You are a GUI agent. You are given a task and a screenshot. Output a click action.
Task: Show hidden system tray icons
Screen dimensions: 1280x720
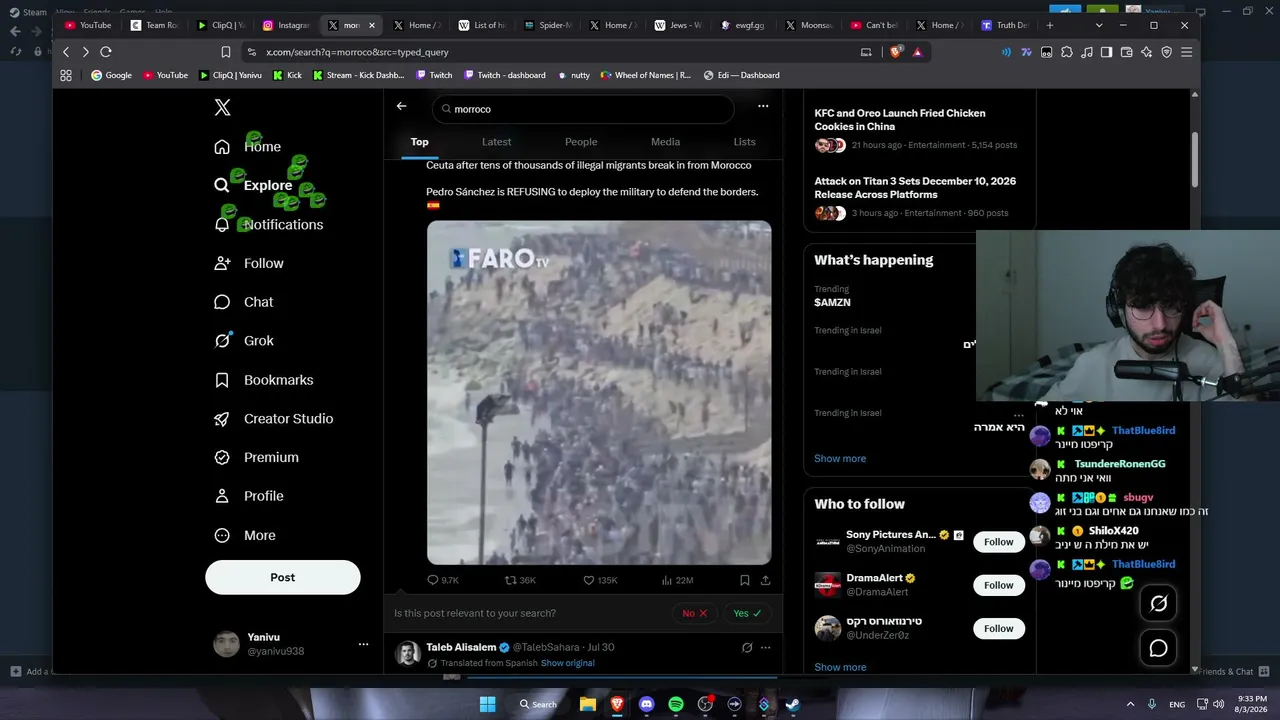1130,704
